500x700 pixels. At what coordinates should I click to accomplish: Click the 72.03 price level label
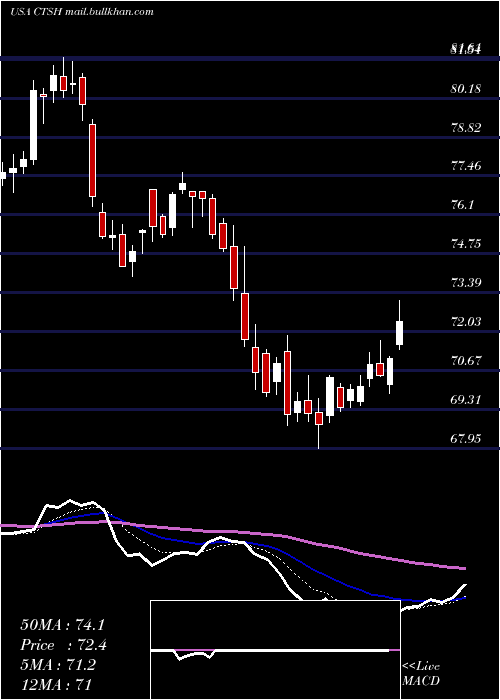(x=466, y=321)
